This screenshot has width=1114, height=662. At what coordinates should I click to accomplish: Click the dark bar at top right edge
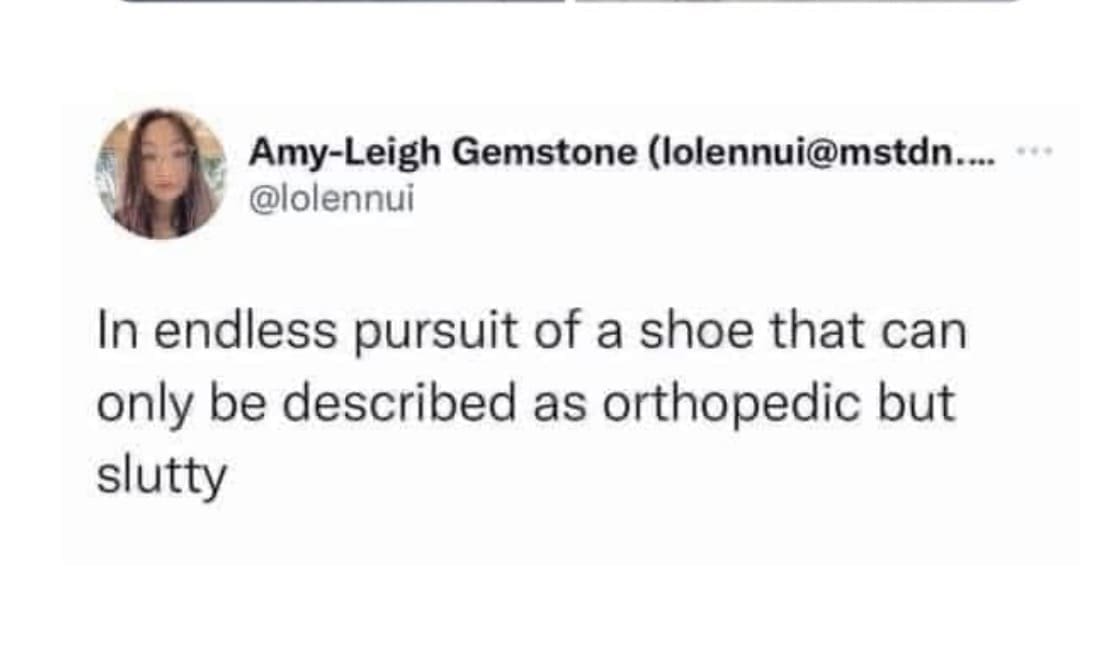(800, 2)
